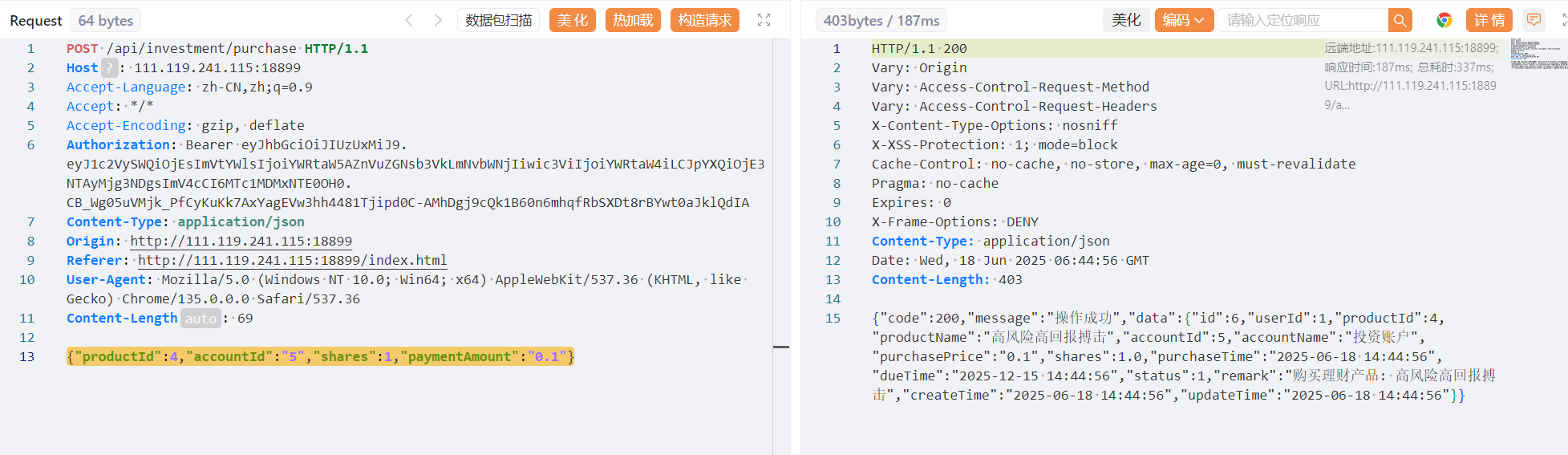This screenshot has height=455, width=1568.
Task: Click the orange search magnifier icon
Action: (1400, 20)
